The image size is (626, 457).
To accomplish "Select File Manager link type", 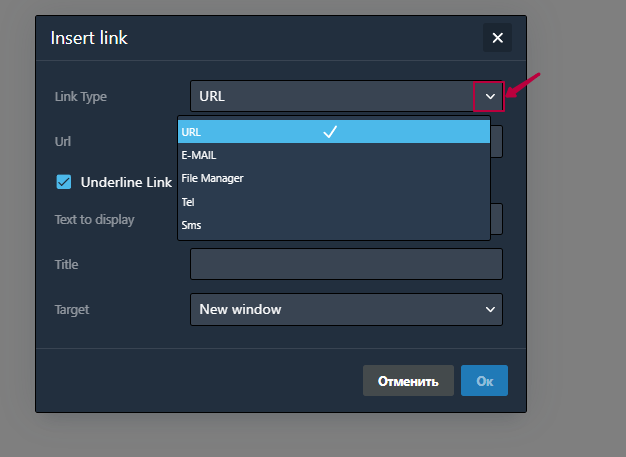I will point(212,178).
